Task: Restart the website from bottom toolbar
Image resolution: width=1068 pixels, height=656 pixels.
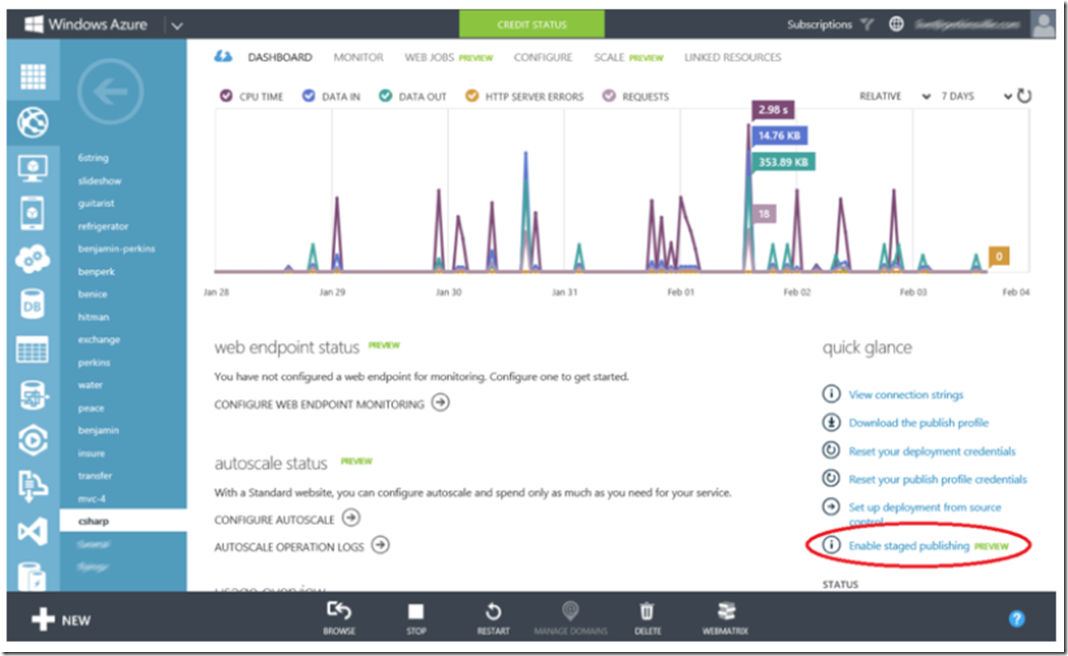Action: [493, 618]
